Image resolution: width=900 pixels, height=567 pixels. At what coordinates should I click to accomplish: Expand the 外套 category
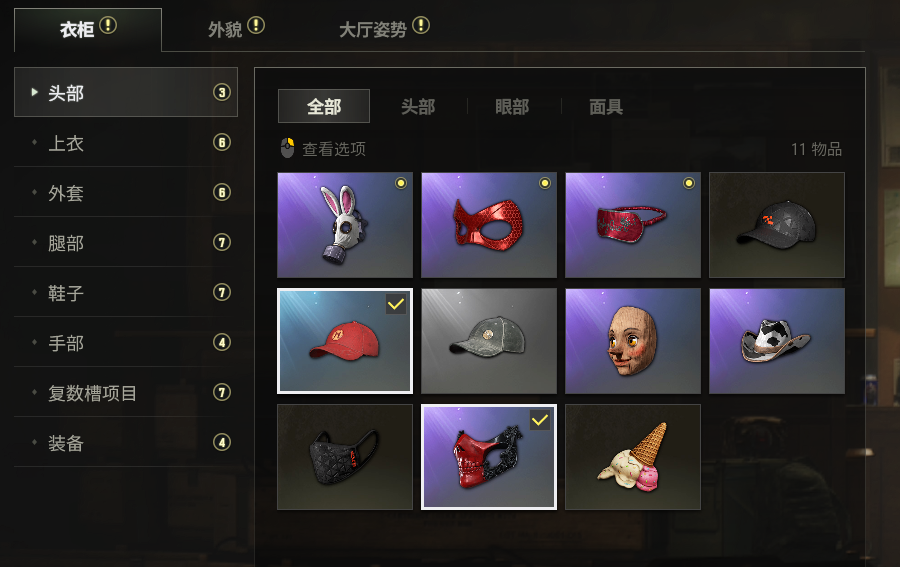tap(126, 193)
